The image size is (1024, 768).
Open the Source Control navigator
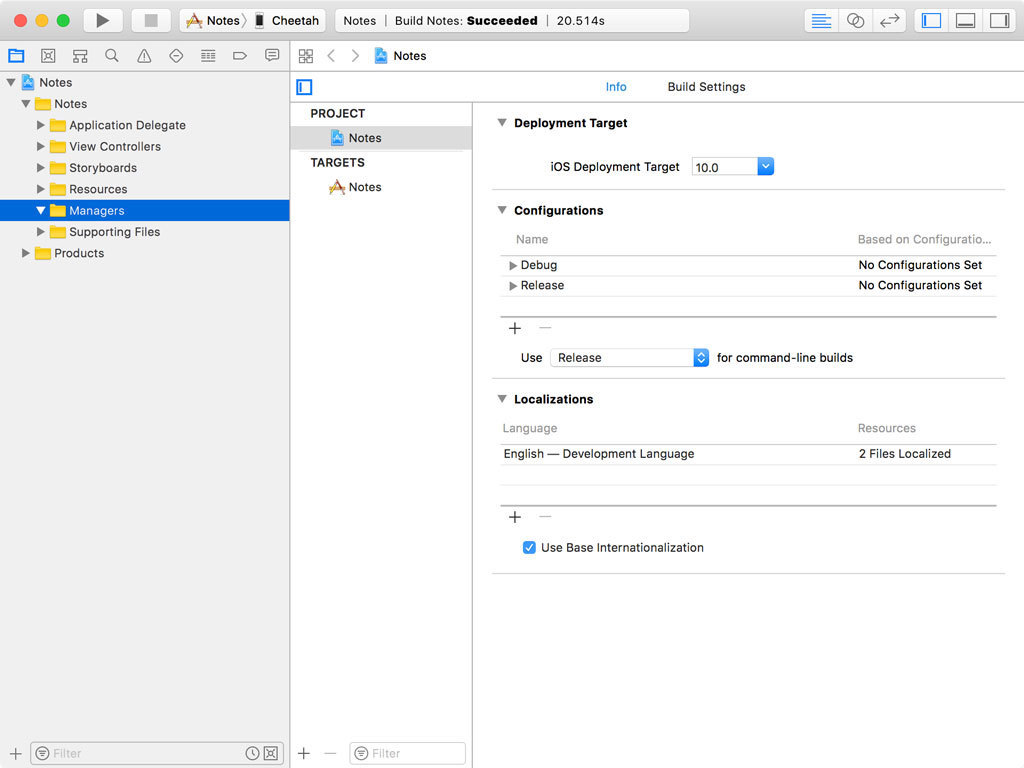pos(48,56)
